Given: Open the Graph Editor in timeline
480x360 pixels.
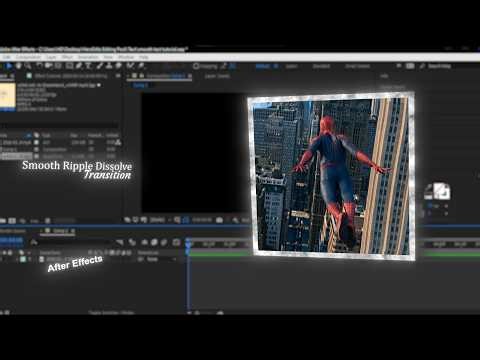Looking at the screenshot, I should (176, 242).
